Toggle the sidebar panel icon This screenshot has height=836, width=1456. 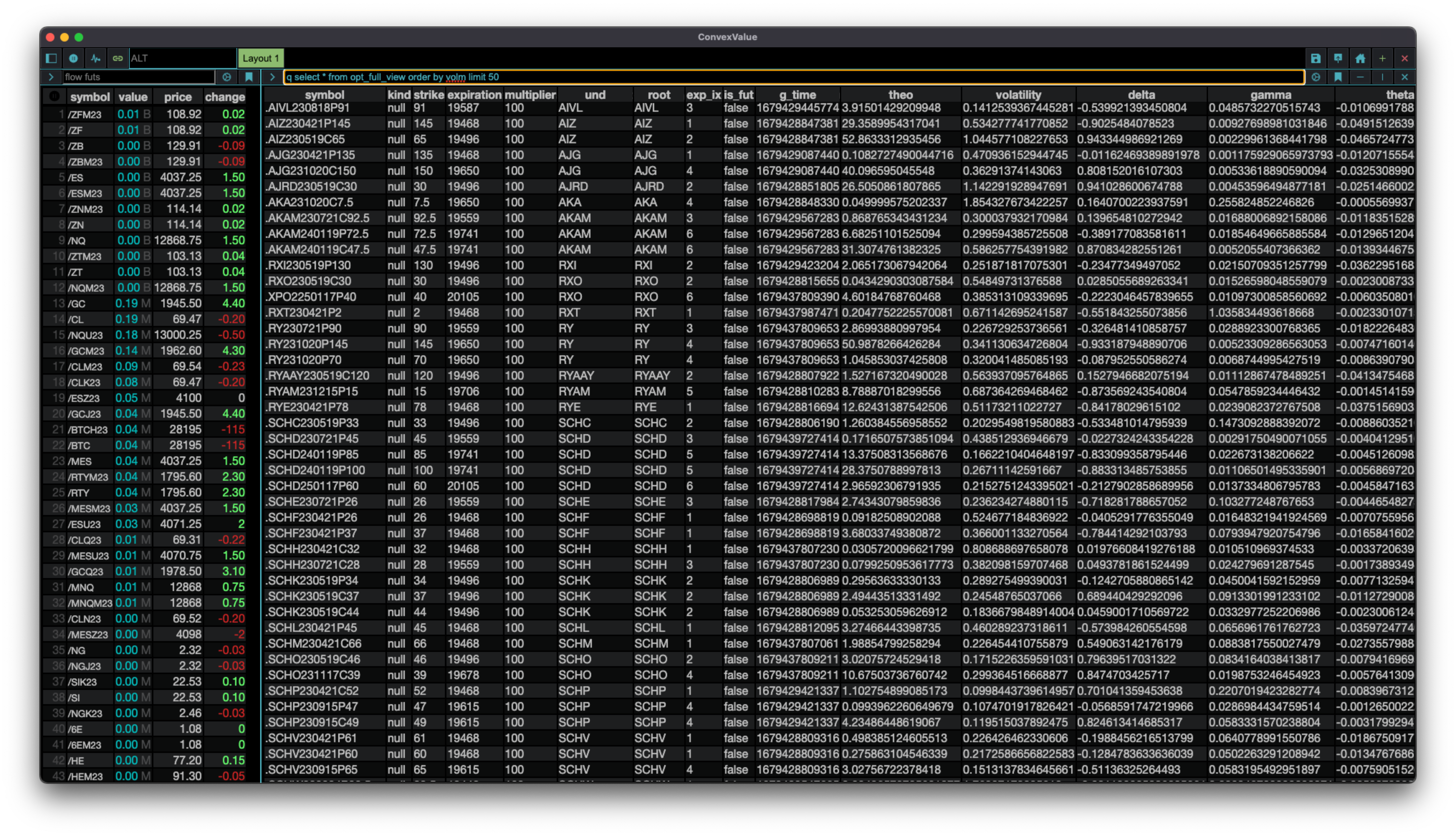(51, 58)
